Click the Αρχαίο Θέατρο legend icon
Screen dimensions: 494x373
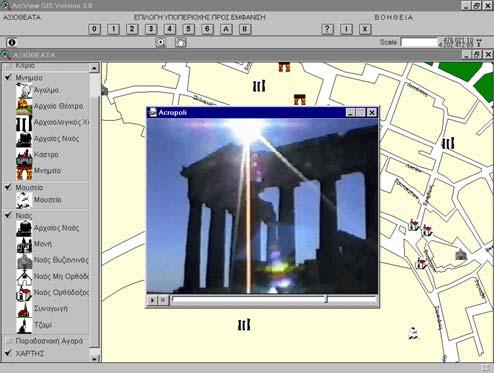[x=24, y=106]
